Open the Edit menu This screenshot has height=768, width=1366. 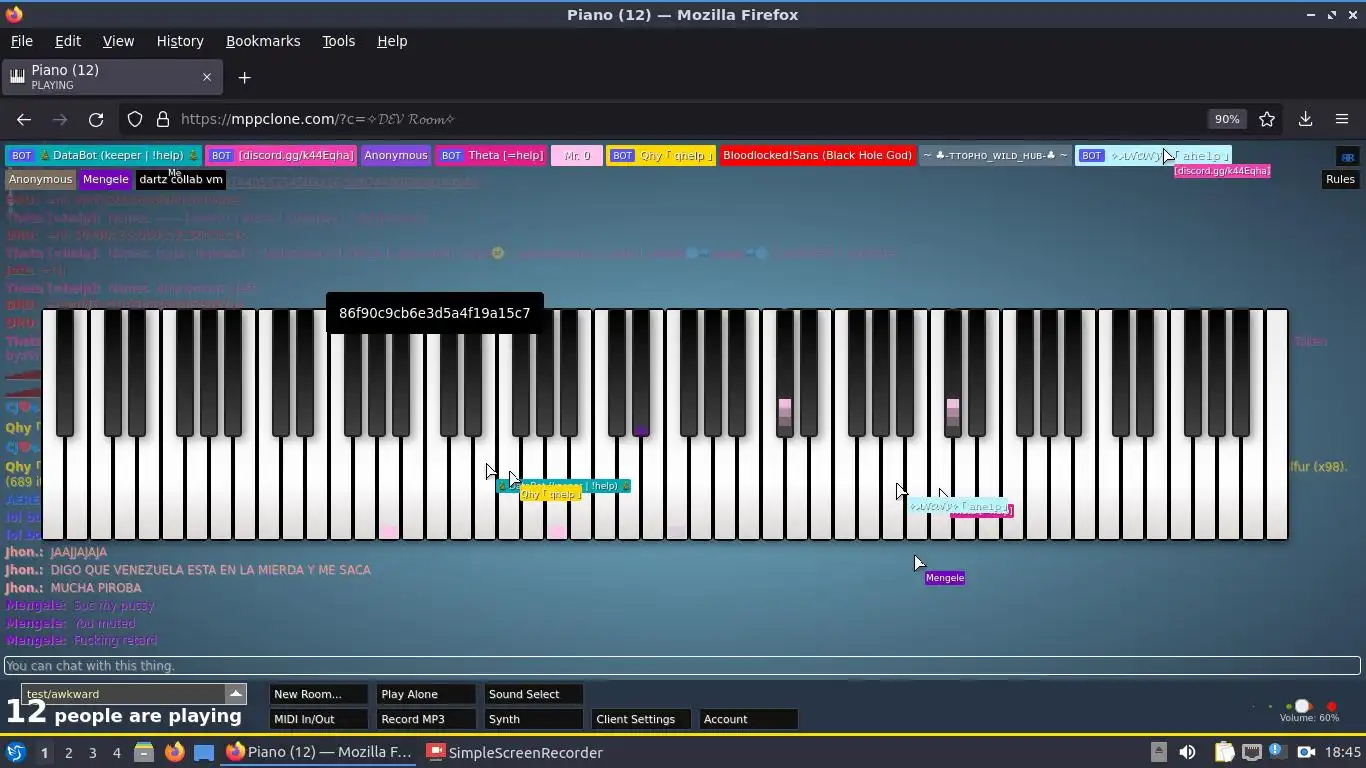68,41
